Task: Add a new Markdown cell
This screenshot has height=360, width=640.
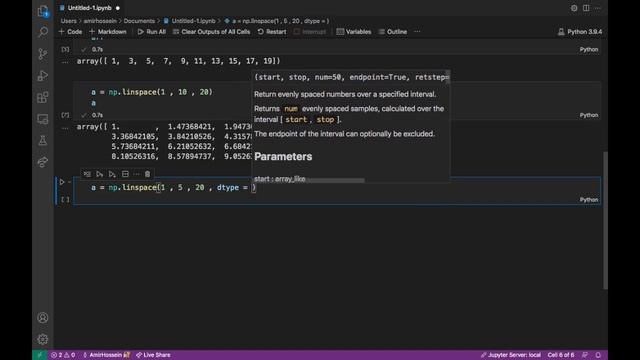Action: tap(108, 32)
